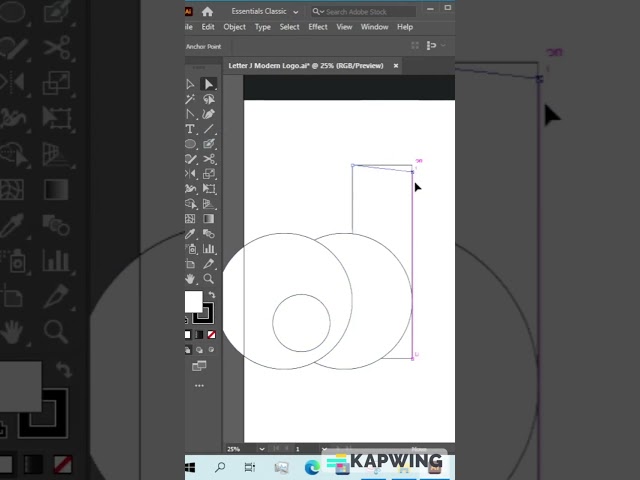Choose the Blend tool
Image resolution: width=640 pixels, height=480 pixels.
(x=209, y=234)
